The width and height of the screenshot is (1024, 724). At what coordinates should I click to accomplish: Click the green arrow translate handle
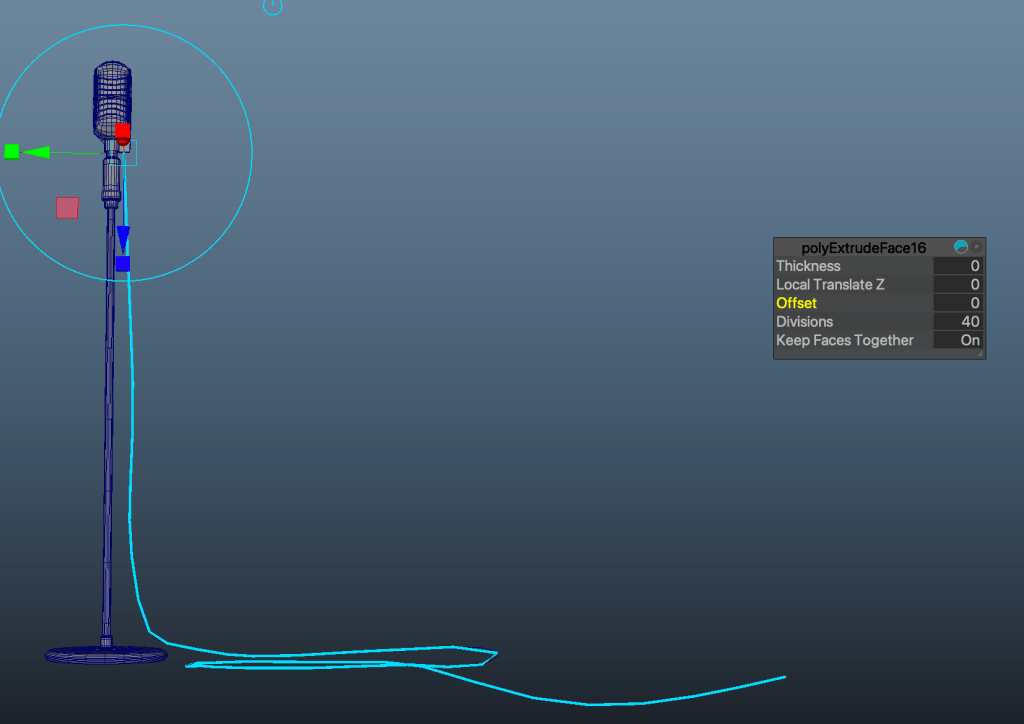(x=37, y=152)
